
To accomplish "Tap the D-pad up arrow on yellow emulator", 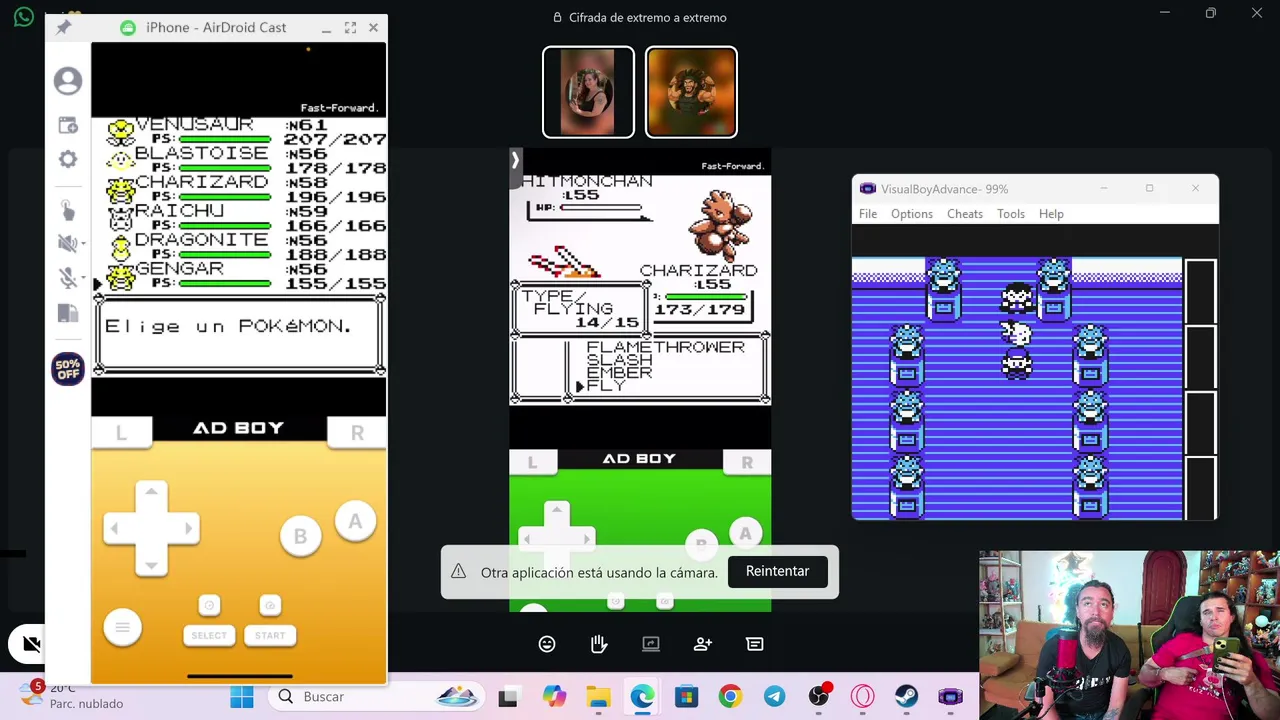I will (151, 493).
